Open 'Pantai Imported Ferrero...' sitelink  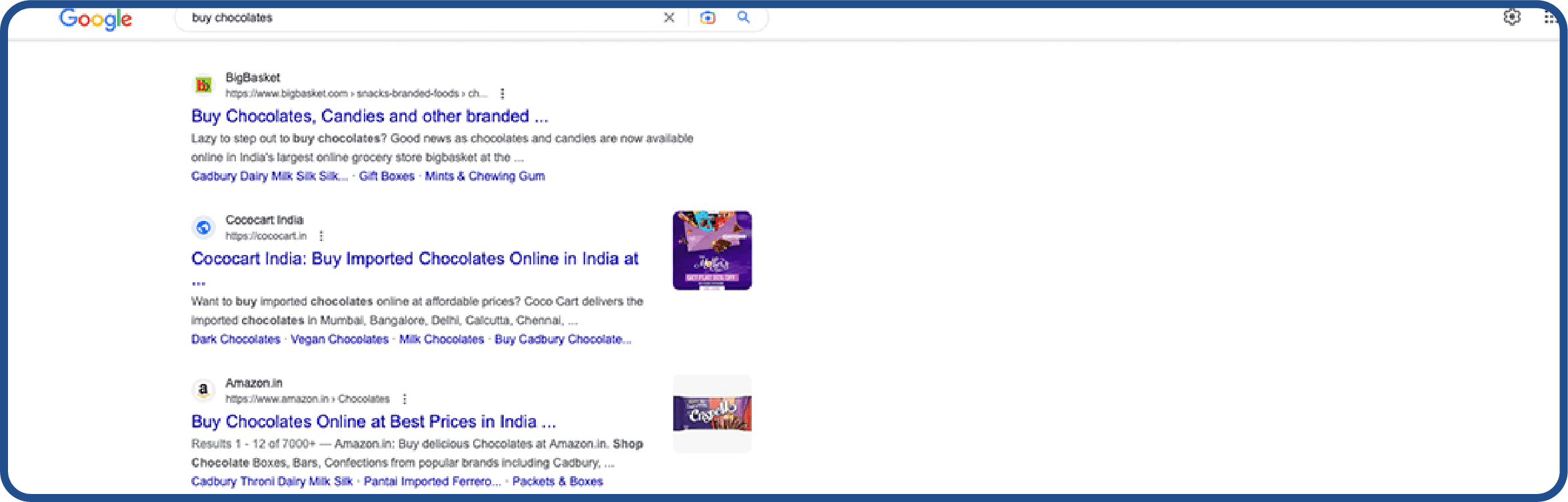432,481
